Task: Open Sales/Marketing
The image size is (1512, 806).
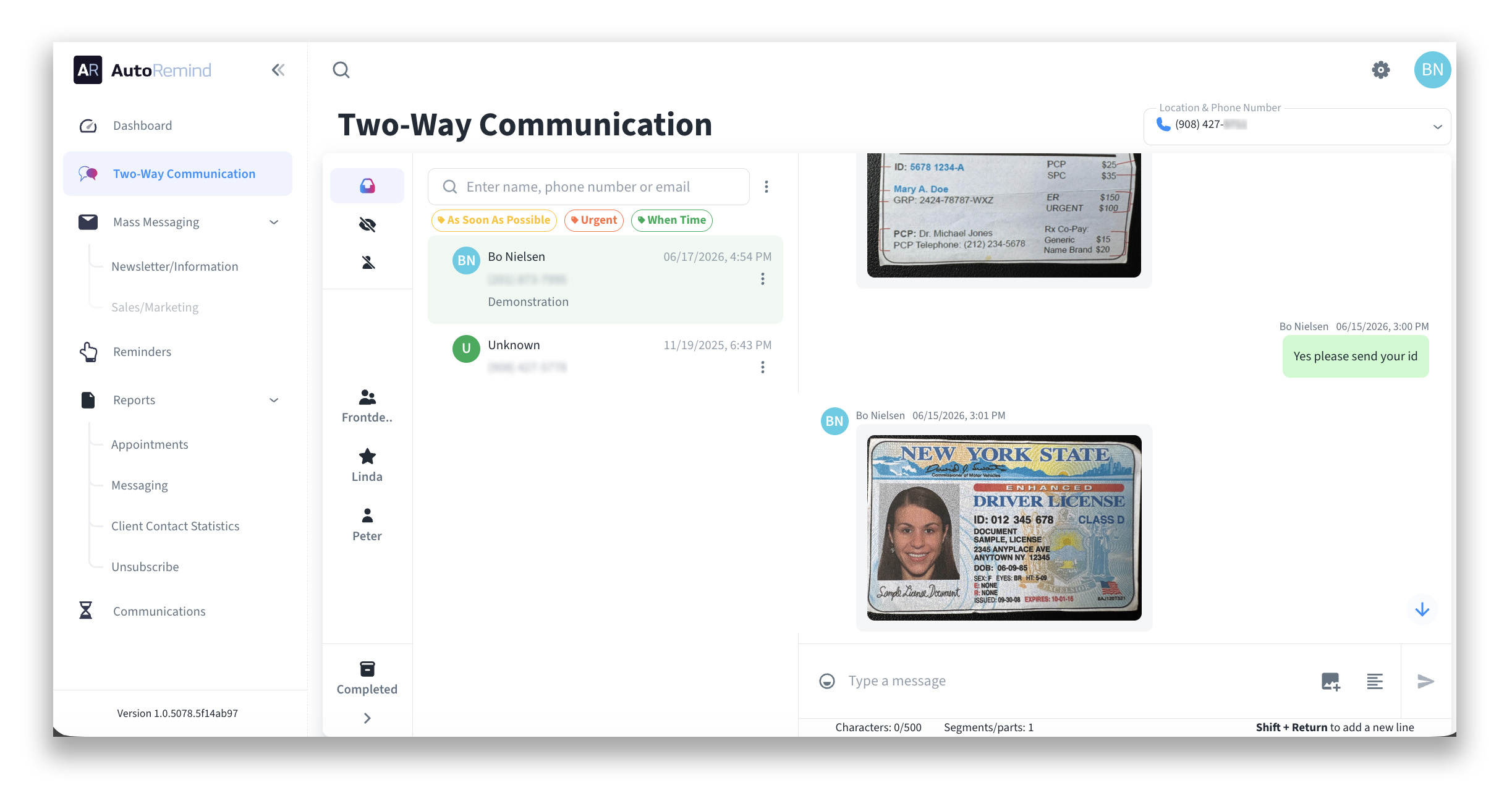Action: click(x=155, y=307)
